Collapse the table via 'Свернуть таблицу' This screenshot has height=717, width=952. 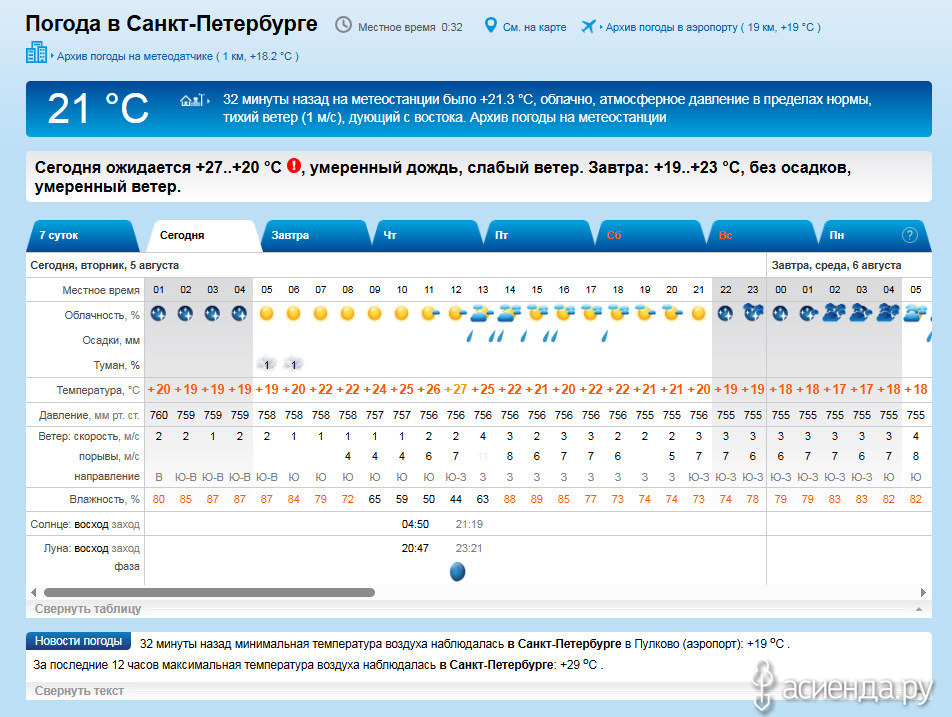pyautogui.click(x=88, y=609)
